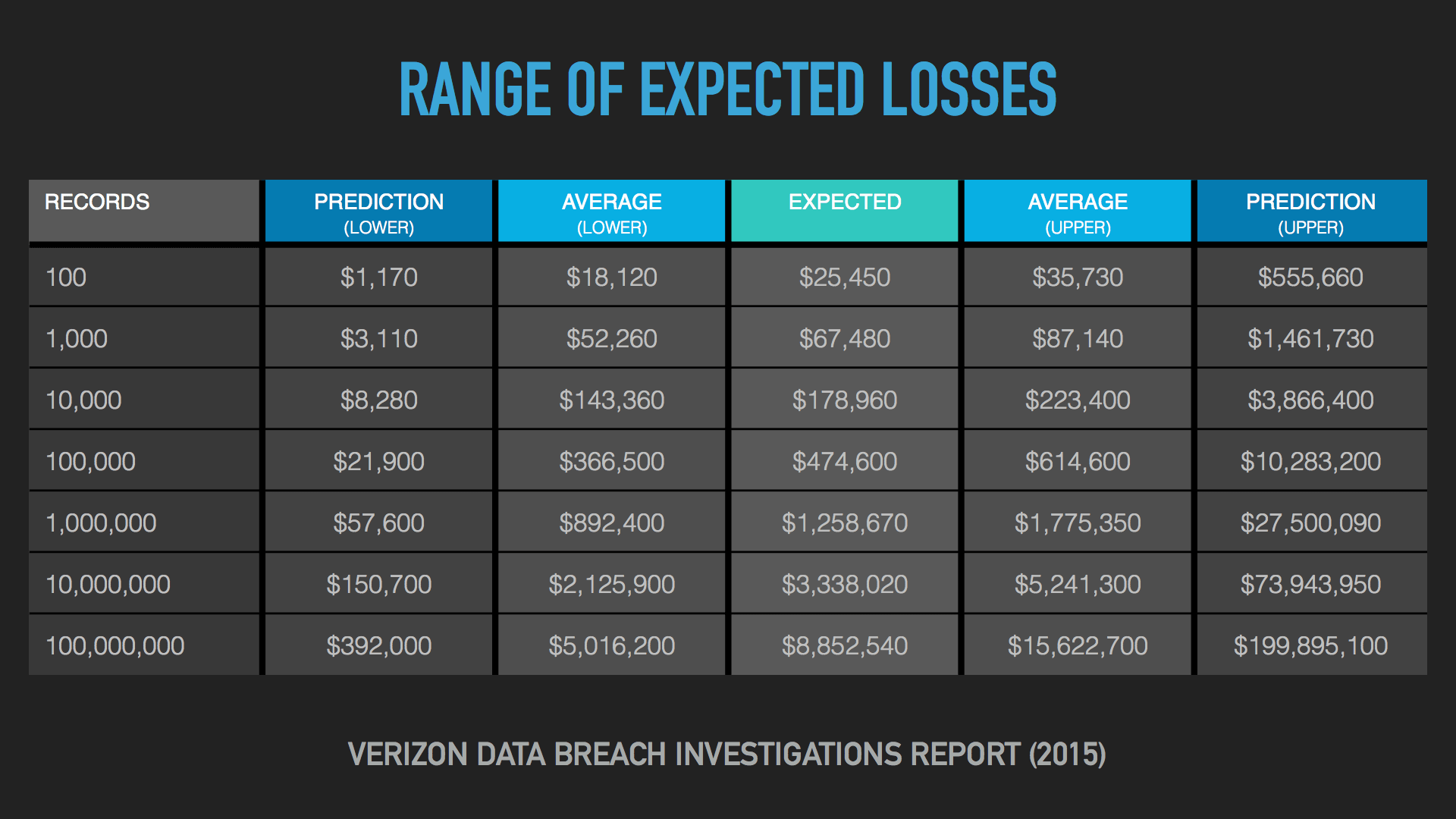
Task: Click the Verizon Data Breach Investigations Report caption
Action: 726,755
